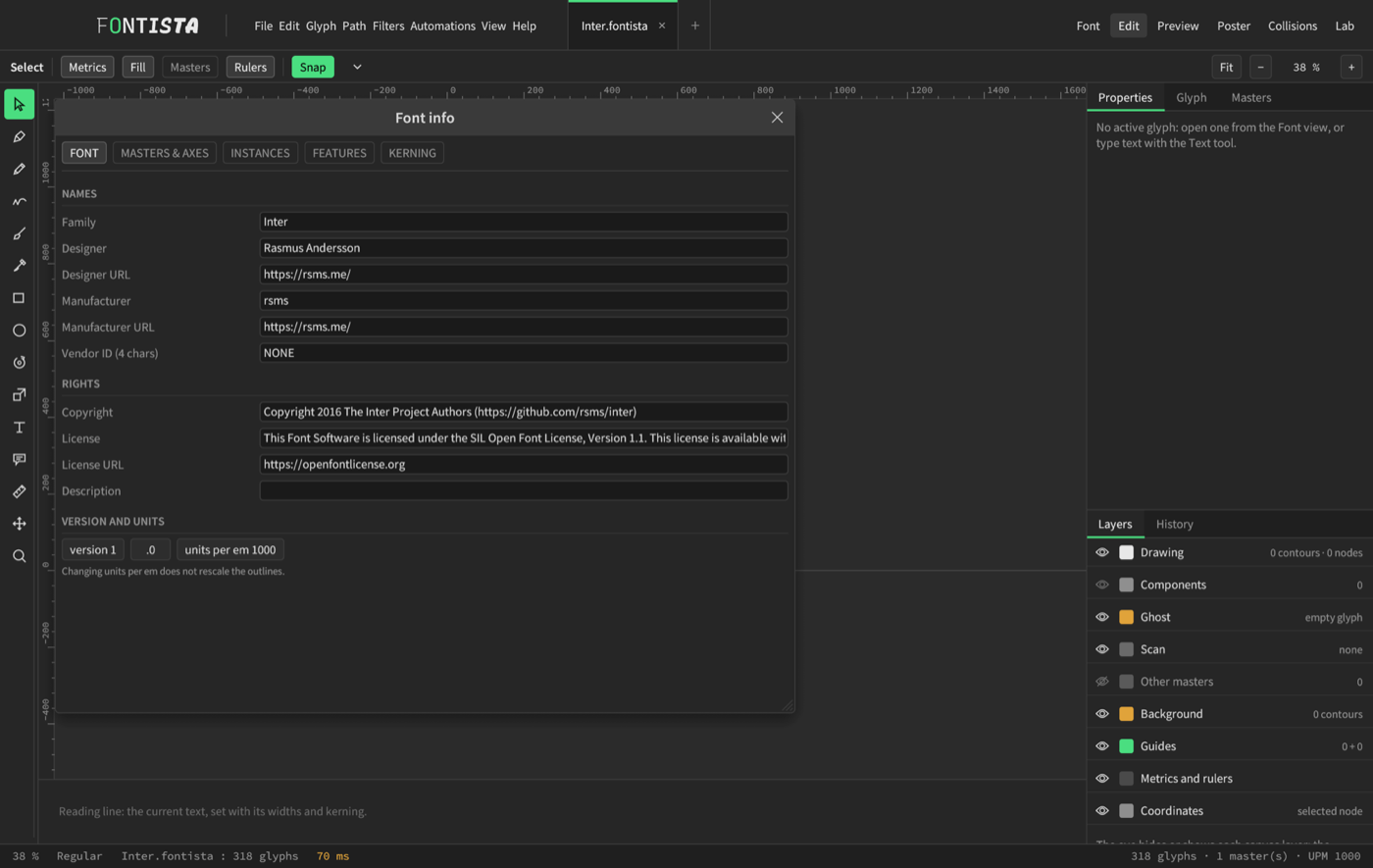Switch to MASTERS & AXES tab
1373x868 pixels.
click(x=165, y=153)
